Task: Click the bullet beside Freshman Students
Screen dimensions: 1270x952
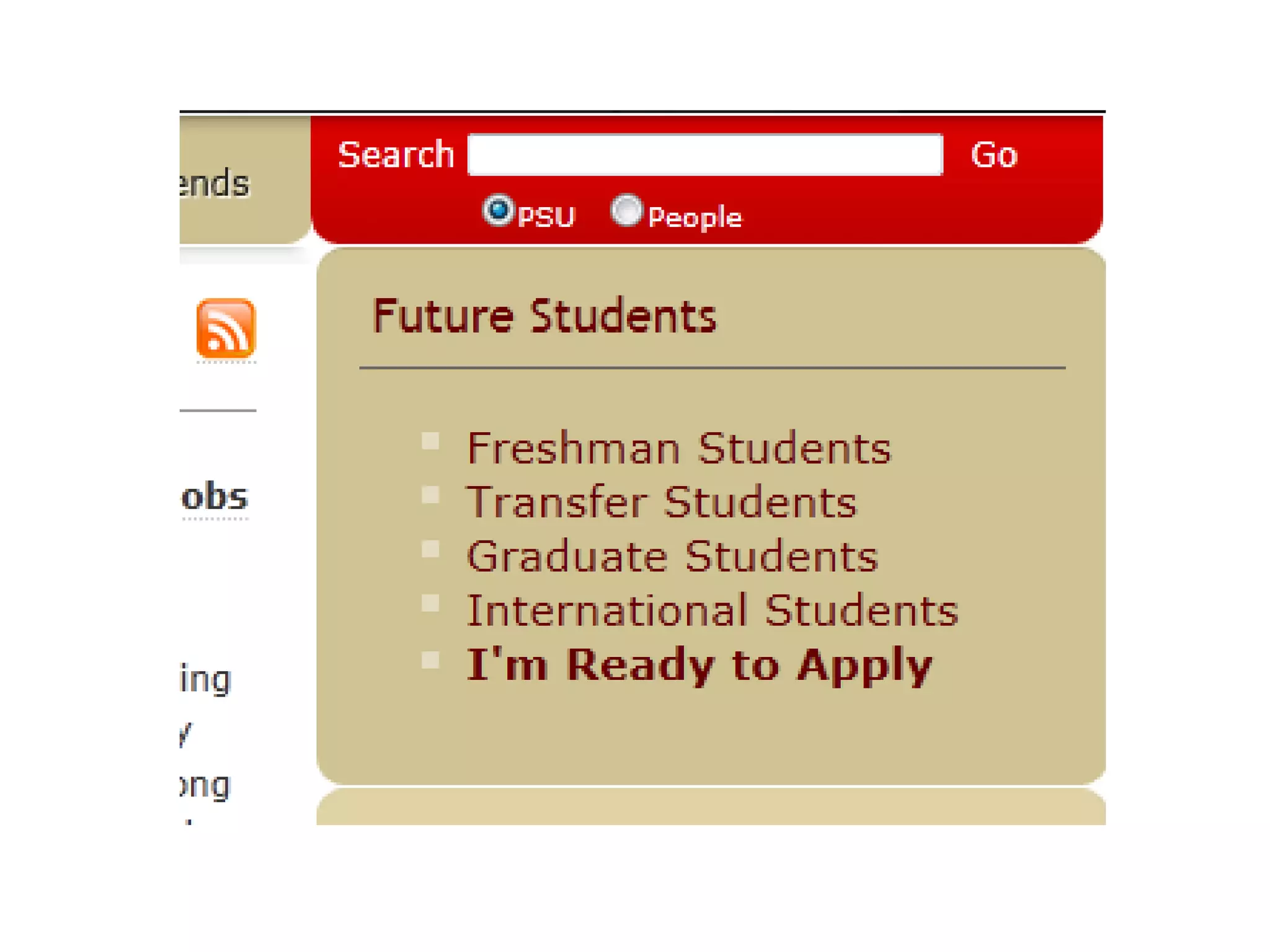Action: [x=430, y=441]
